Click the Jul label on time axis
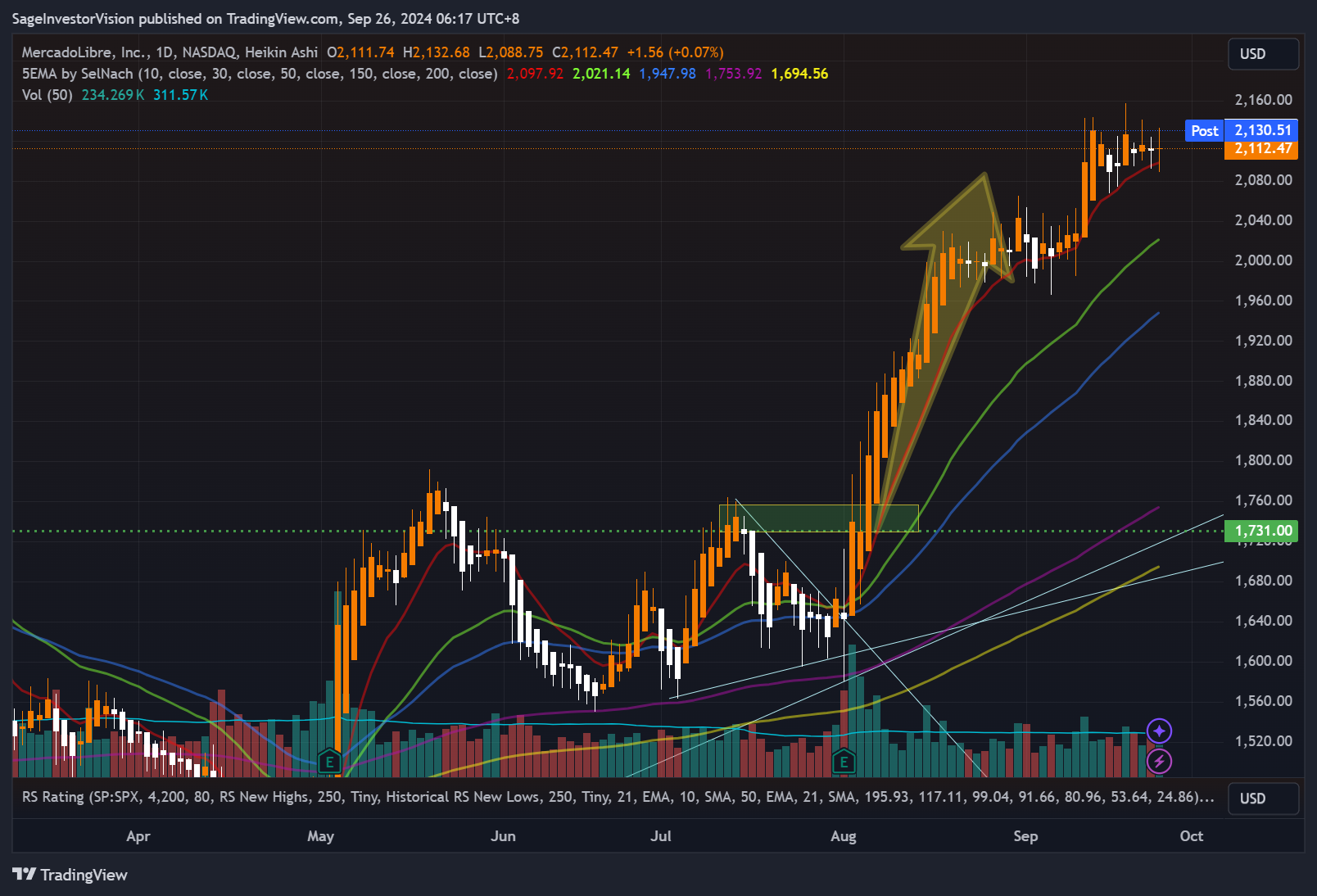 click(x=661, y=836)
